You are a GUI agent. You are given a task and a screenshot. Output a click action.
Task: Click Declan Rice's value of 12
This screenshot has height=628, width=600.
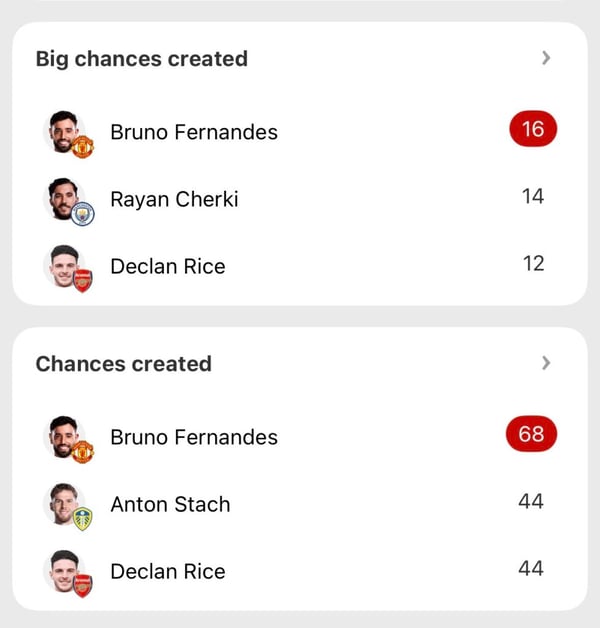[x=532, y=264]
